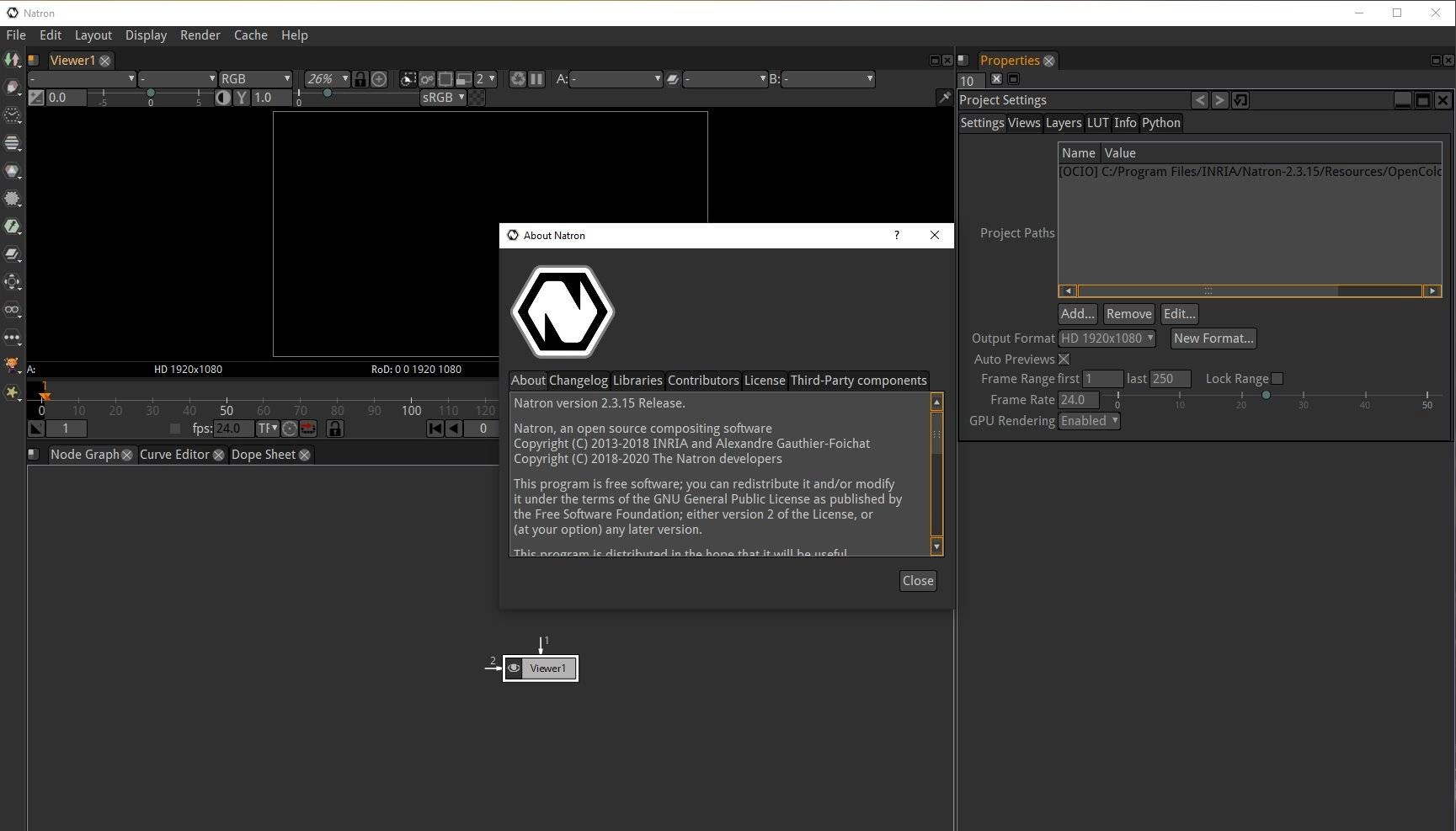The height and width of the screenshot is (831, 1456).
Task: Click the viewer proxy mode gears icon
Action: point(427,79)
